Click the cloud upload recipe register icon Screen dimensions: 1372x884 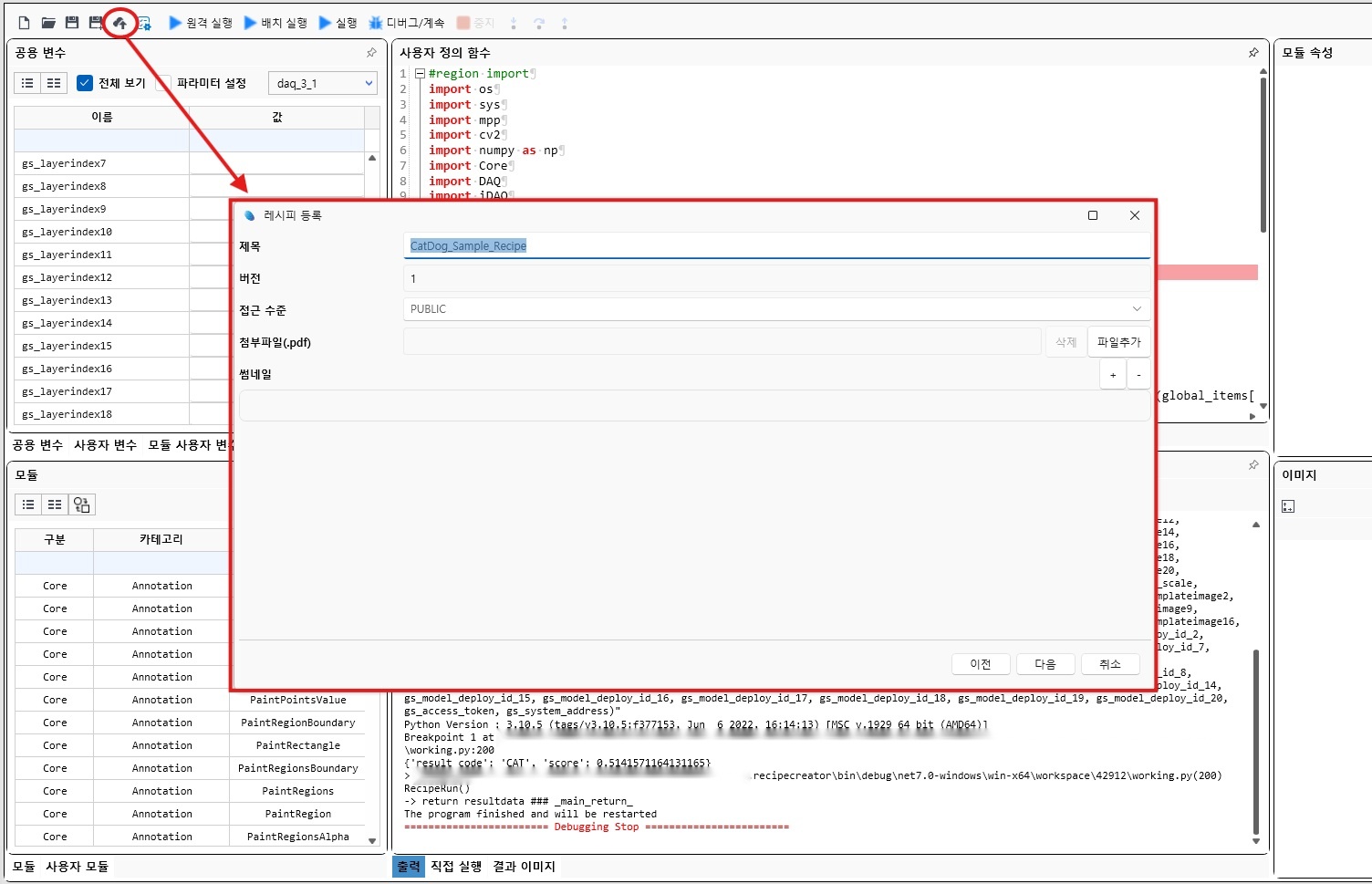point(120,23)
